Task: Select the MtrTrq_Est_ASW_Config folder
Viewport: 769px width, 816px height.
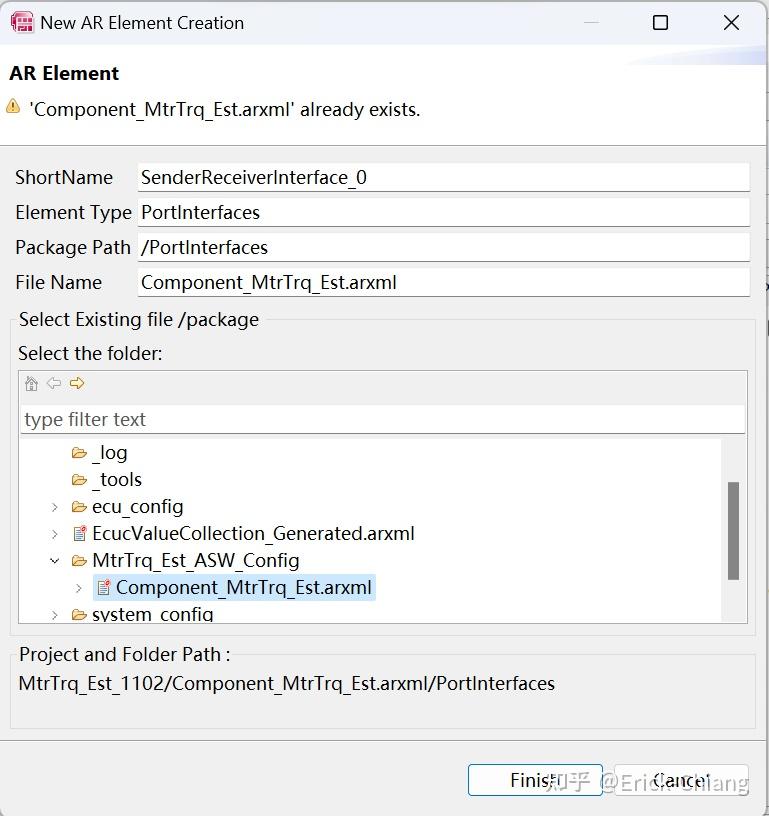Action: [x=195, y=561]
